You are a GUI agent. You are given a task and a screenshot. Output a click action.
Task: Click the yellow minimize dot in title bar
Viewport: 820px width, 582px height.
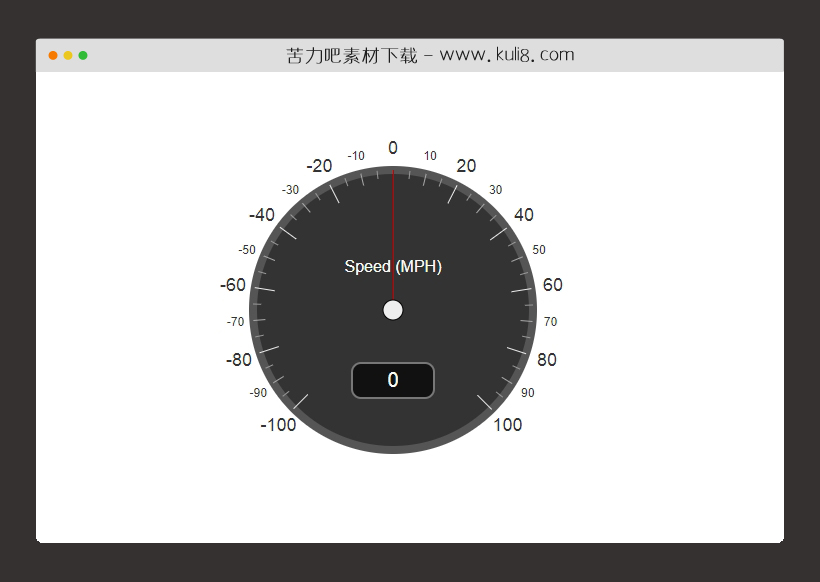(68, 55)
